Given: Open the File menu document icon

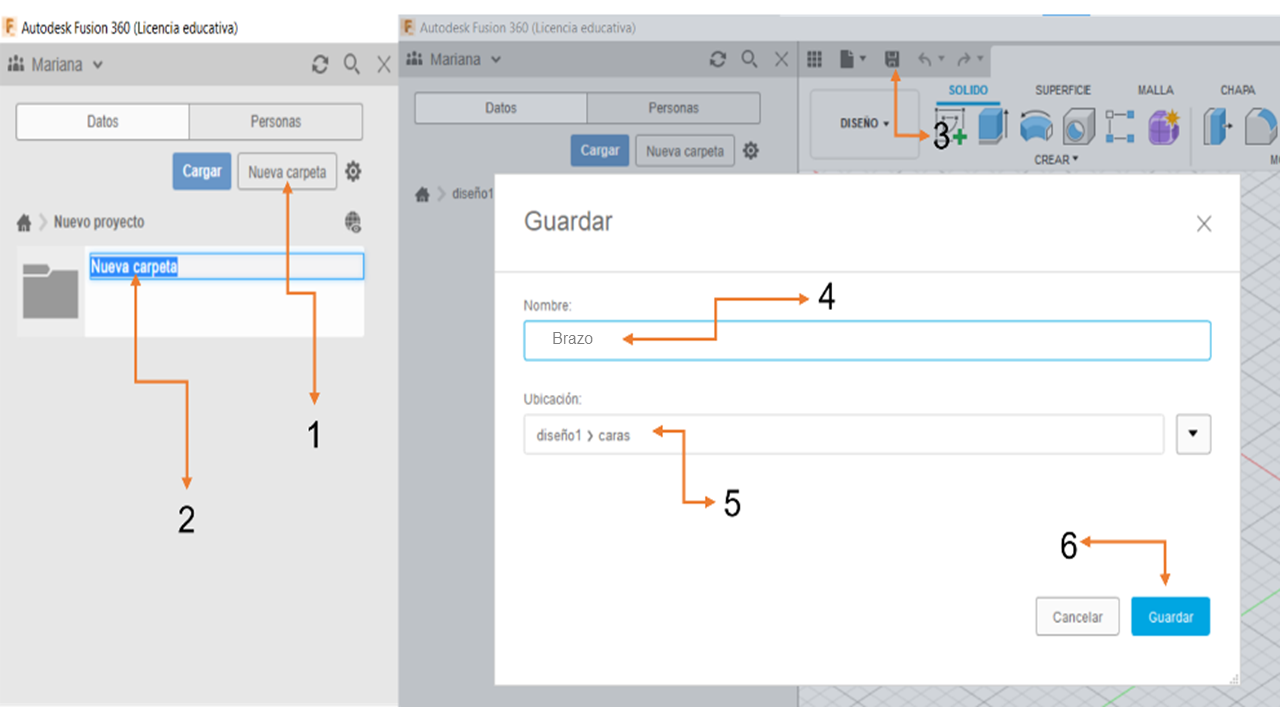Looking at the screenshot, I should (846, 60).
